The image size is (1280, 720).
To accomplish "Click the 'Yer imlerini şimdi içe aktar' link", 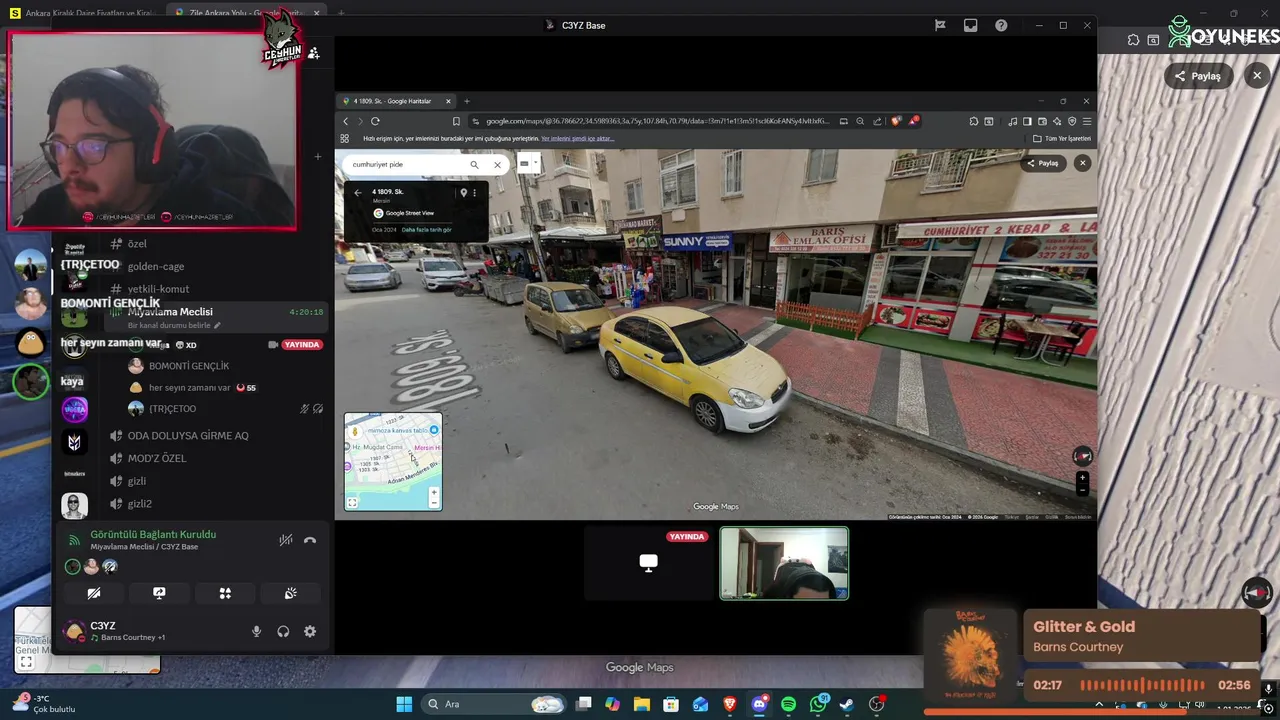I will [x=577, y=138].
